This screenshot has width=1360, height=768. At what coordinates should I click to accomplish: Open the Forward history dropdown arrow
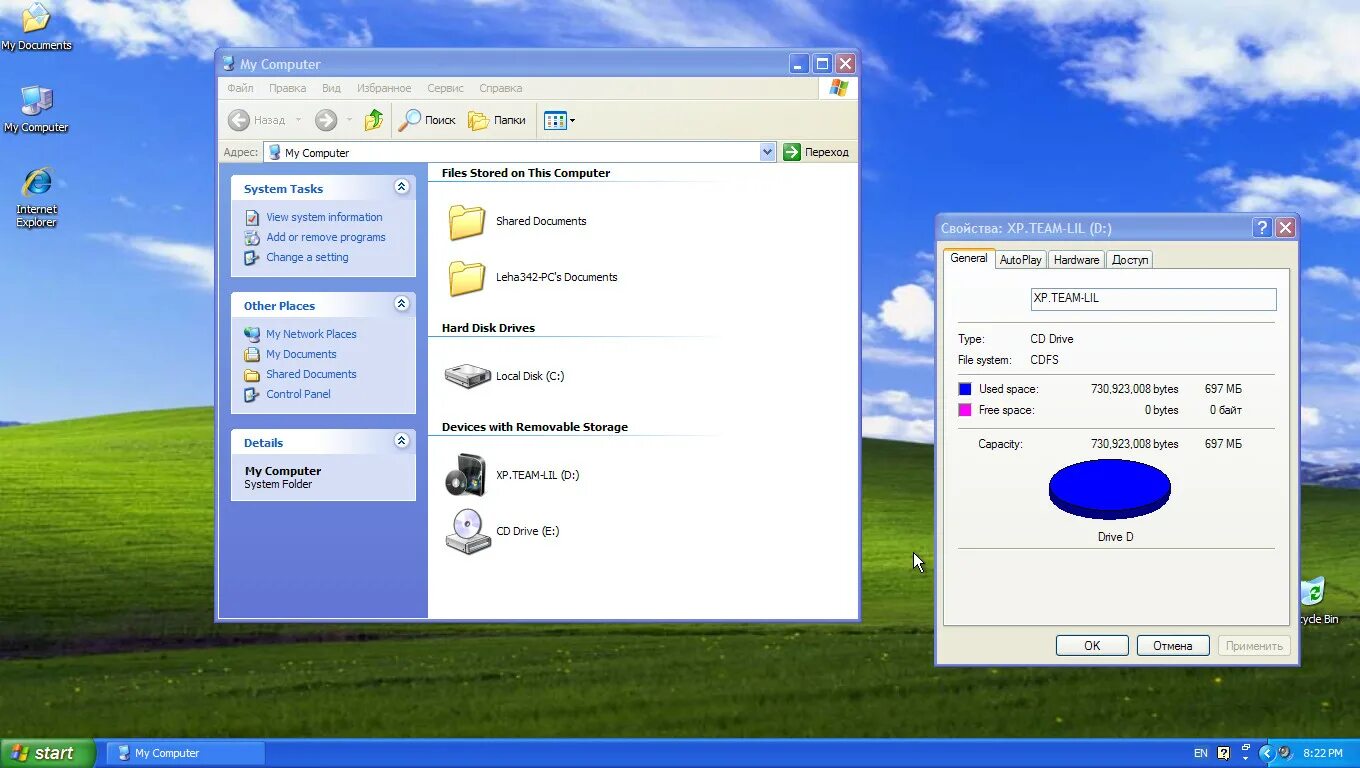(x=349, y=120)
